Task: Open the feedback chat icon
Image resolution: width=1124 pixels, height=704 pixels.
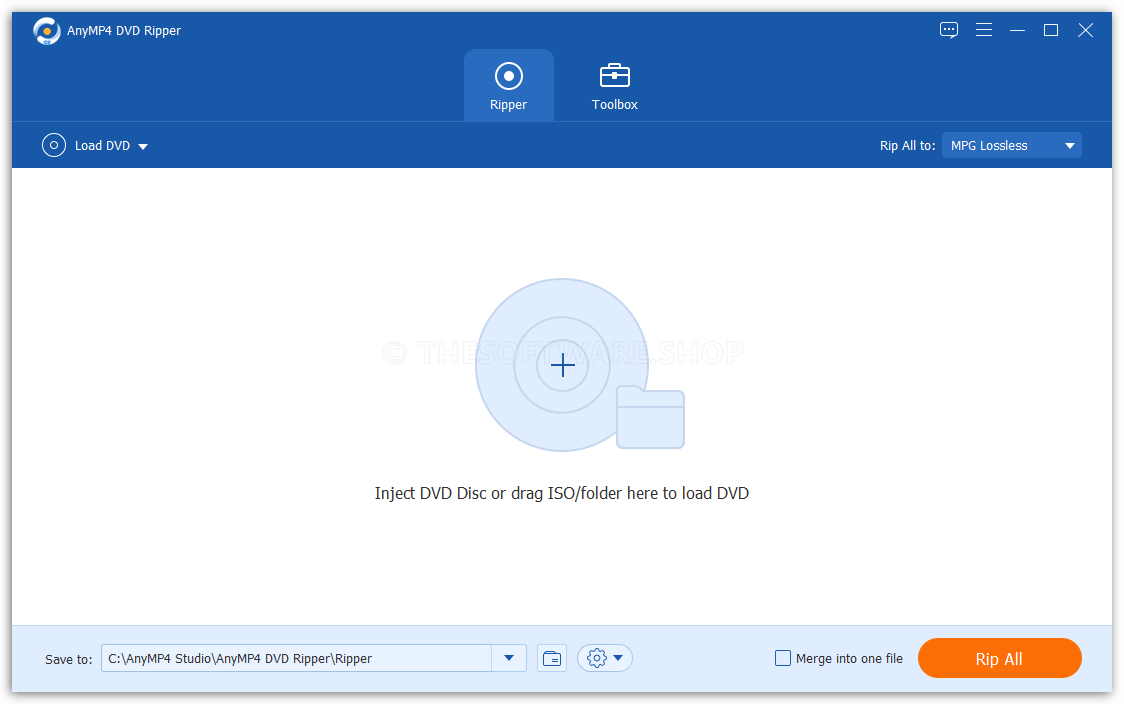Action: pyautogui.click(x=948, y=30)
